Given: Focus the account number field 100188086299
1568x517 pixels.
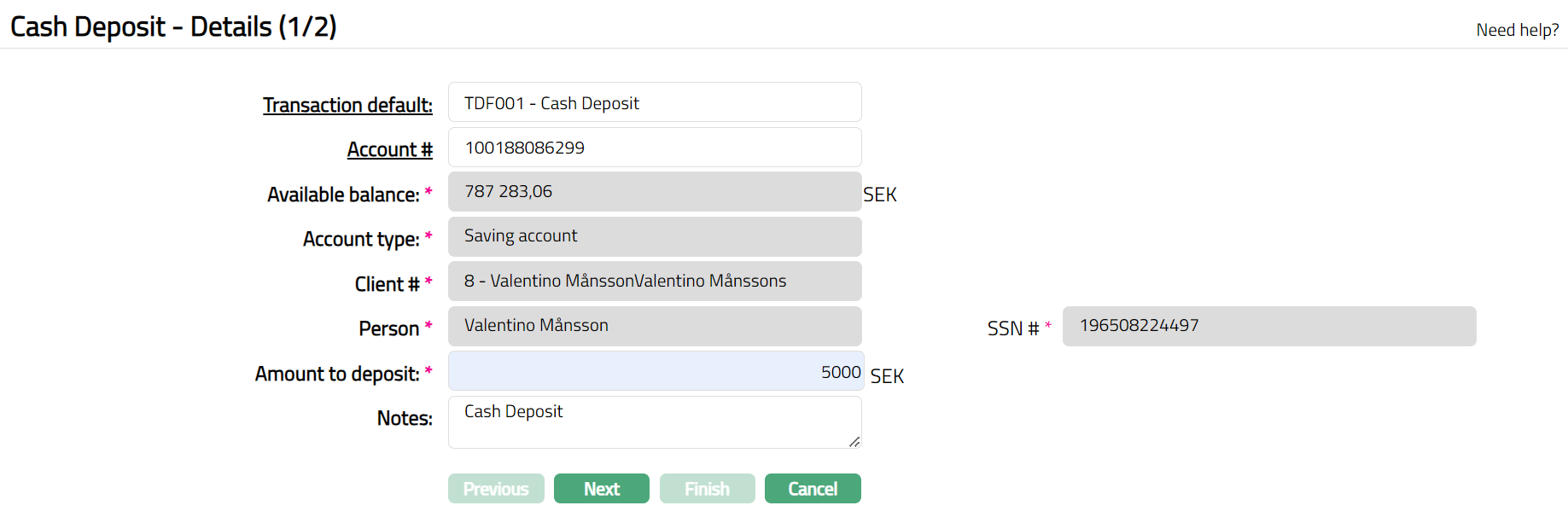Looking at the screenshot, I should 654,148.
